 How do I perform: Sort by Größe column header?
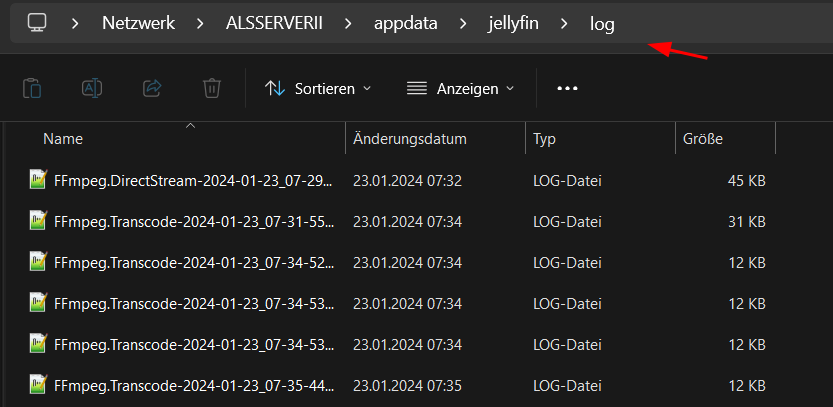tap(703, 139)
